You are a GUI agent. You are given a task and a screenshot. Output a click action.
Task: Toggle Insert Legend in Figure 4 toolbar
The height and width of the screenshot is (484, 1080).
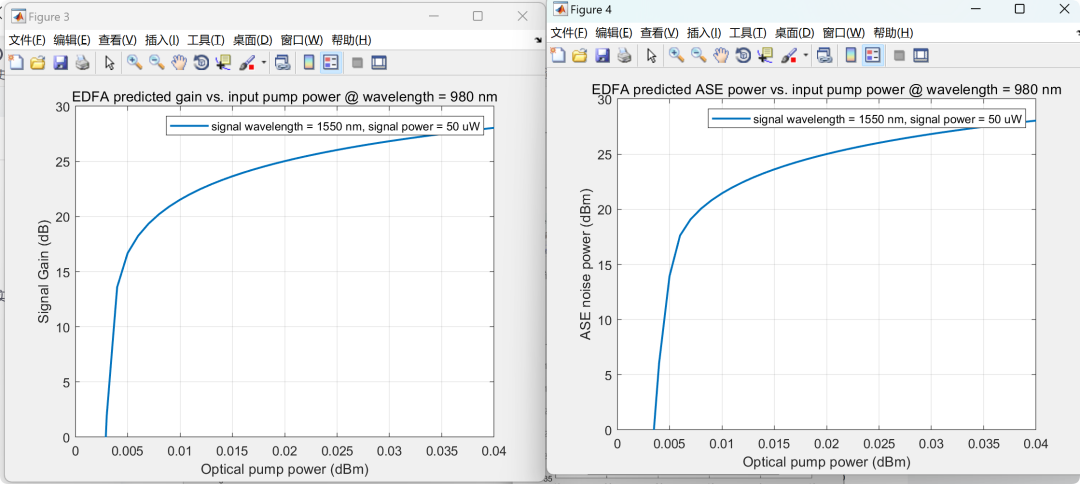(x=873, y=55)
